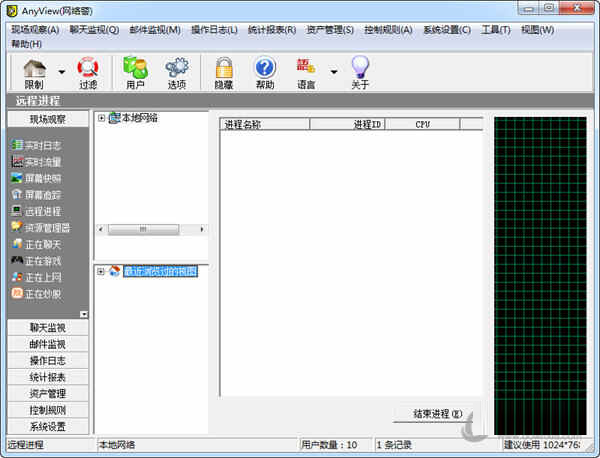Open 资源管理器 in the sidebar
The width and height of the screenshot is (600, 458).
point(41,228)
